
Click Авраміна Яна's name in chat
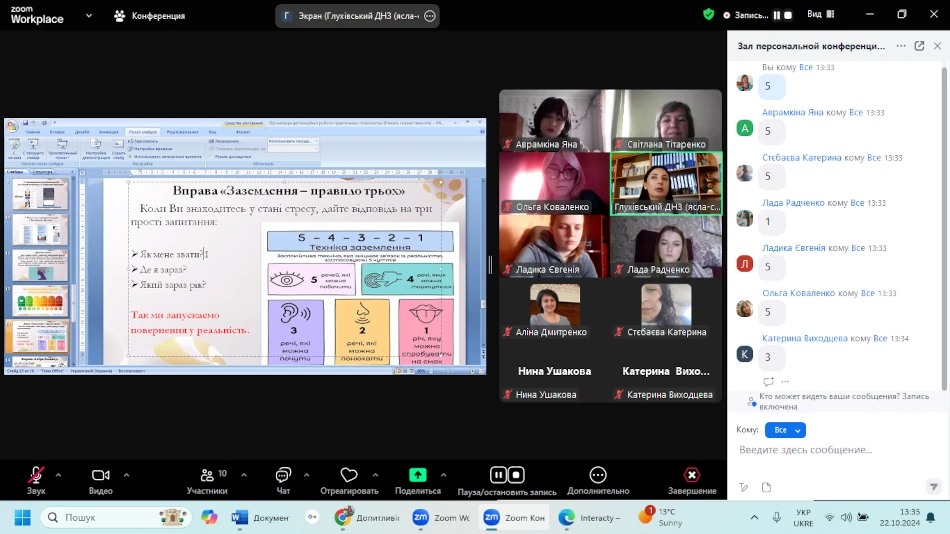tap(792, 112)
